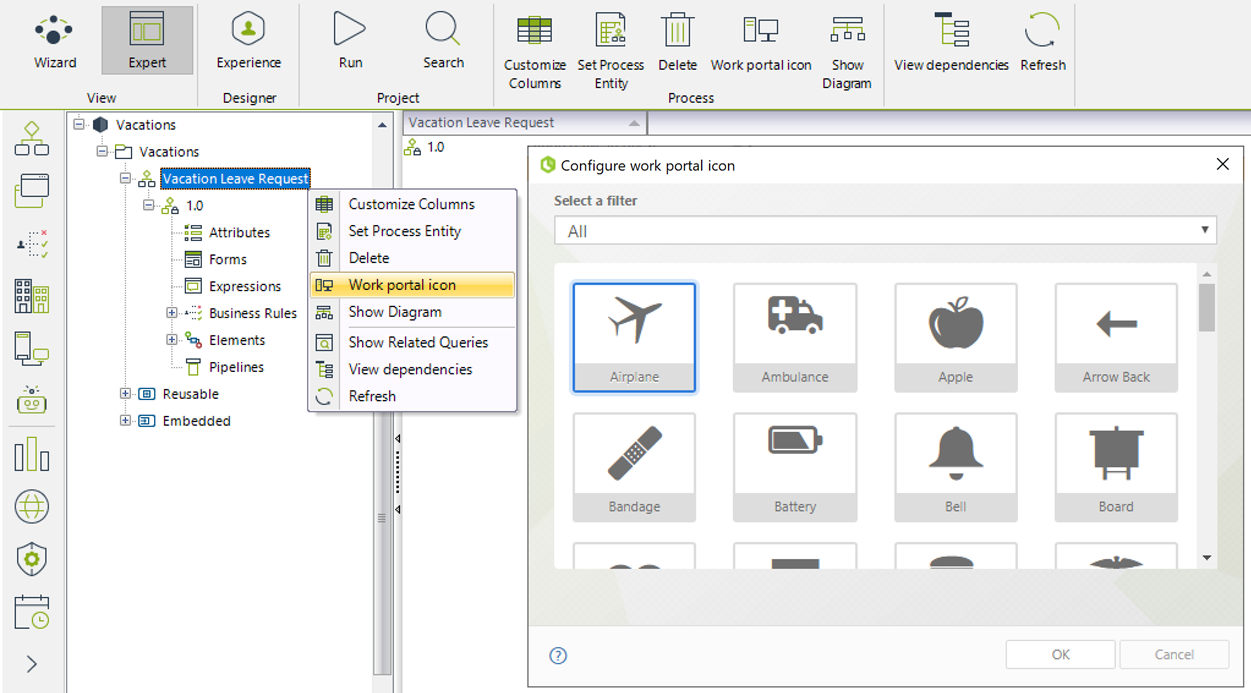Click the icon list scrollbar down arrow
1251x693 pixels.
[x=1207, y=558]
